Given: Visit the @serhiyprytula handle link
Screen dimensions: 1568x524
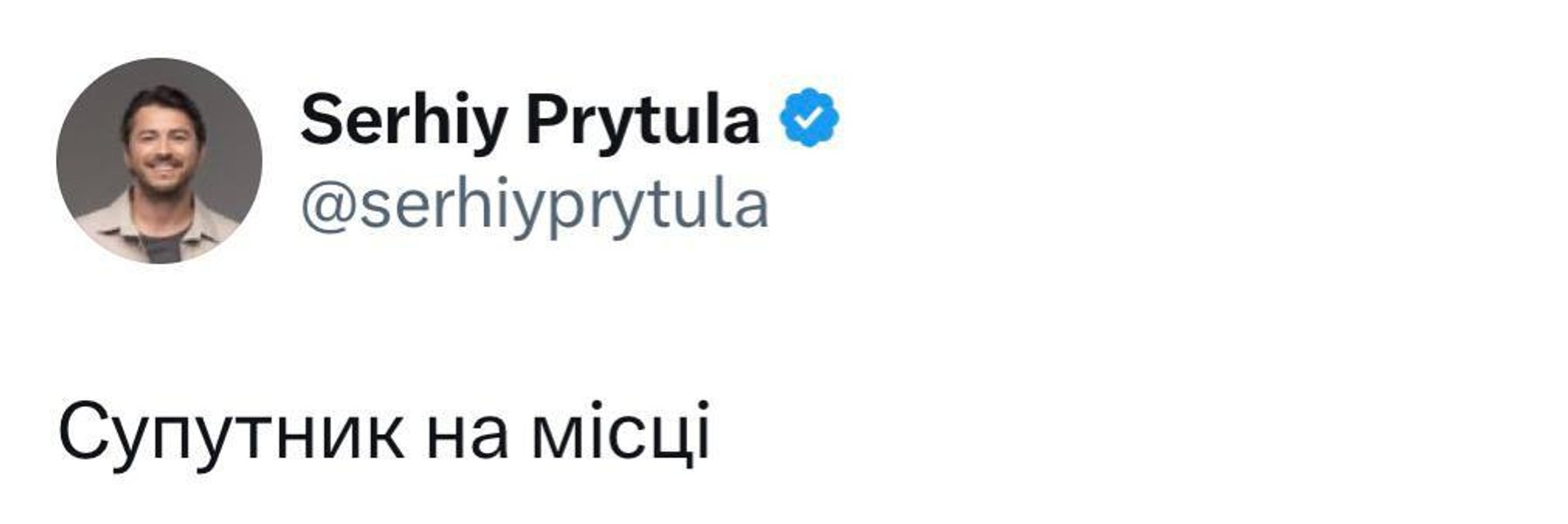Looking at the screenshot, I should (534, 207).
